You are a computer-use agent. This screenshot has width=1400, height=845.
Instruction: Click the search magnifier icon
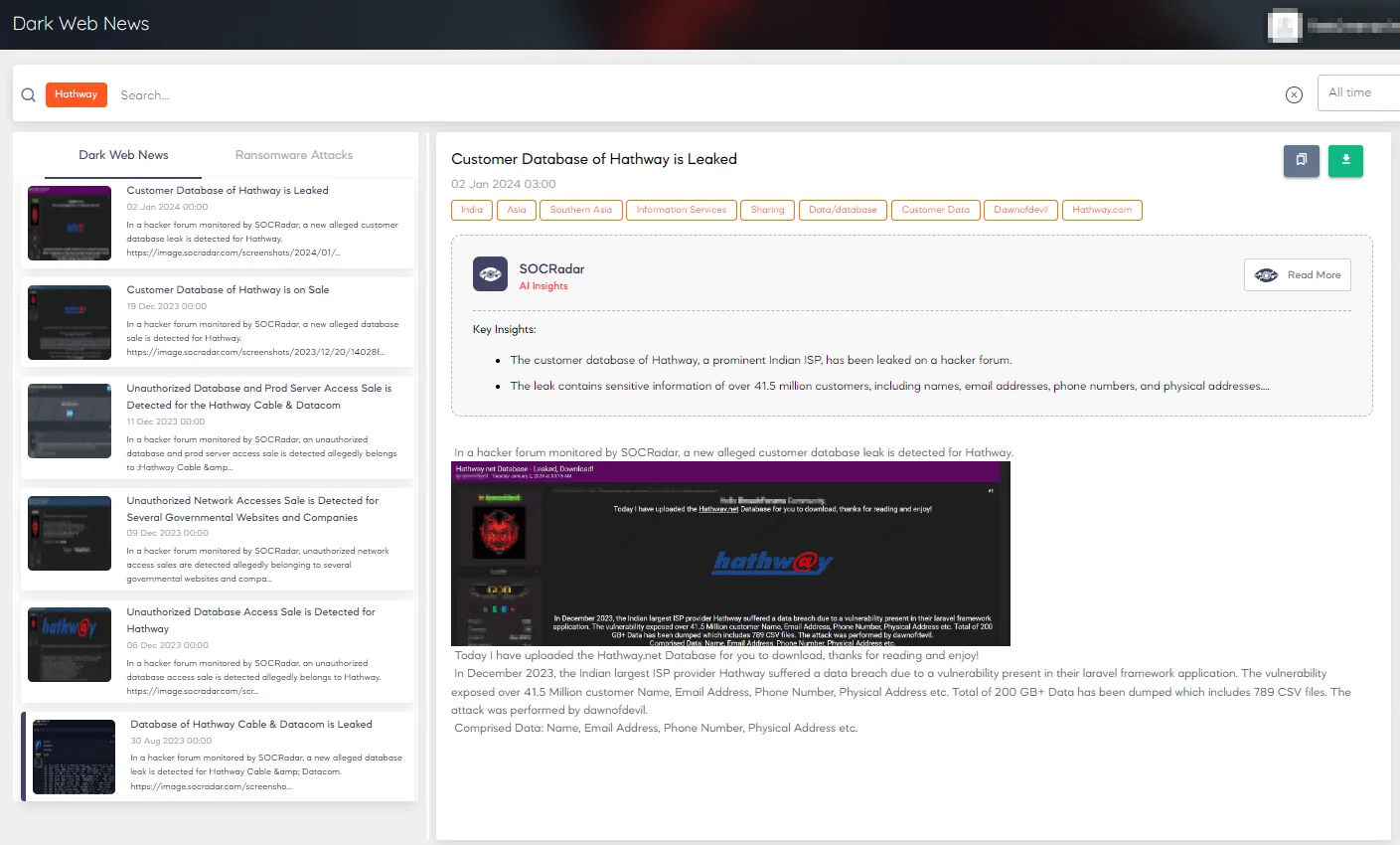pyautogui.click(x=29, y=94)
